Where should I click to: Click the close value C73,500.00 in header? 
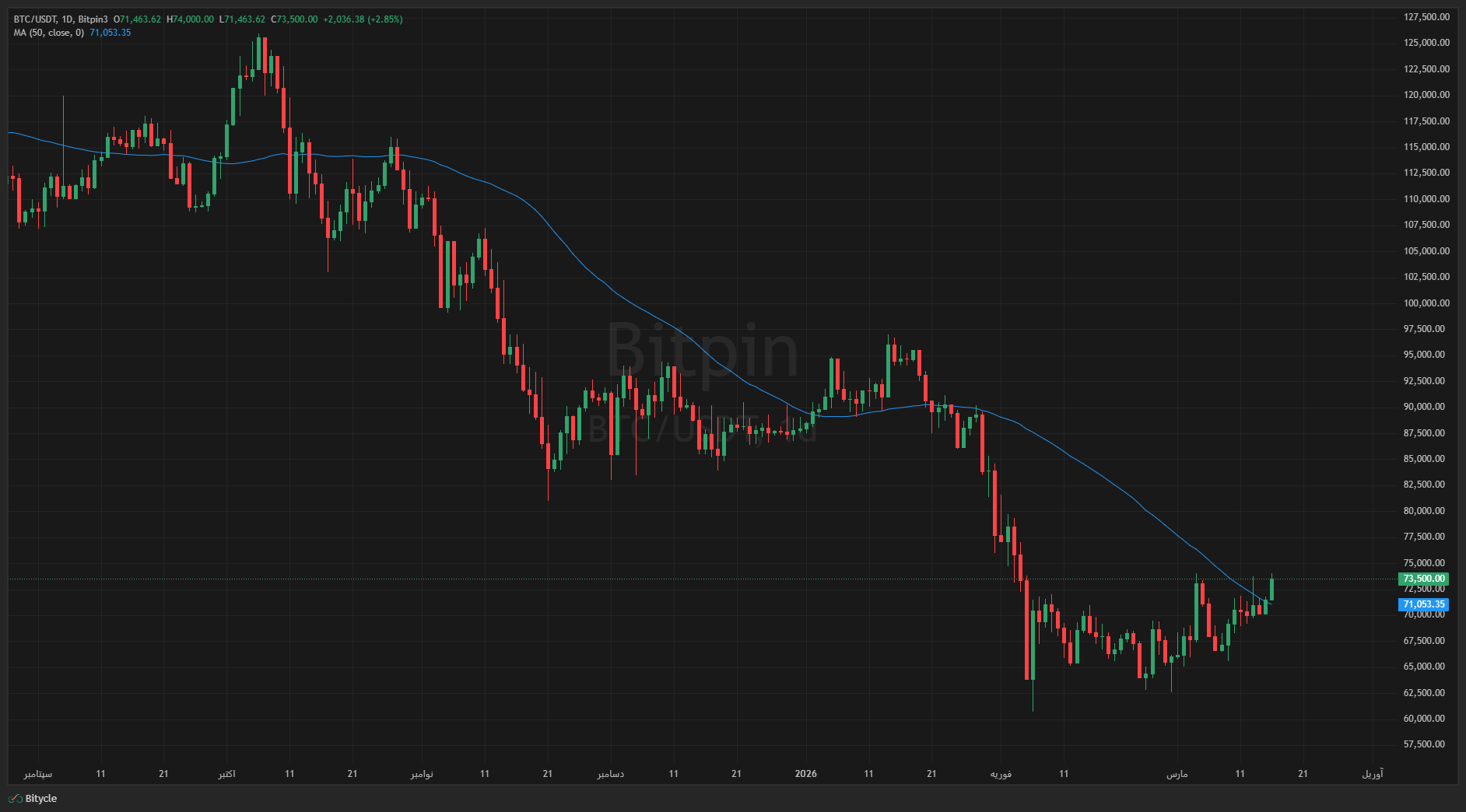click(x=294, y=19)
